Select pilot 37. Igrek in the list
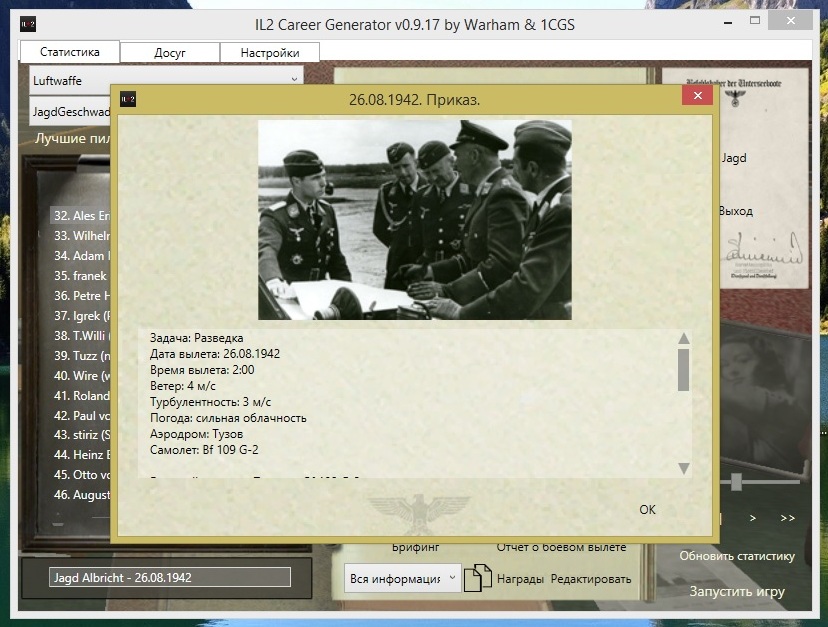The image size is (828, 627). point(81,315)
